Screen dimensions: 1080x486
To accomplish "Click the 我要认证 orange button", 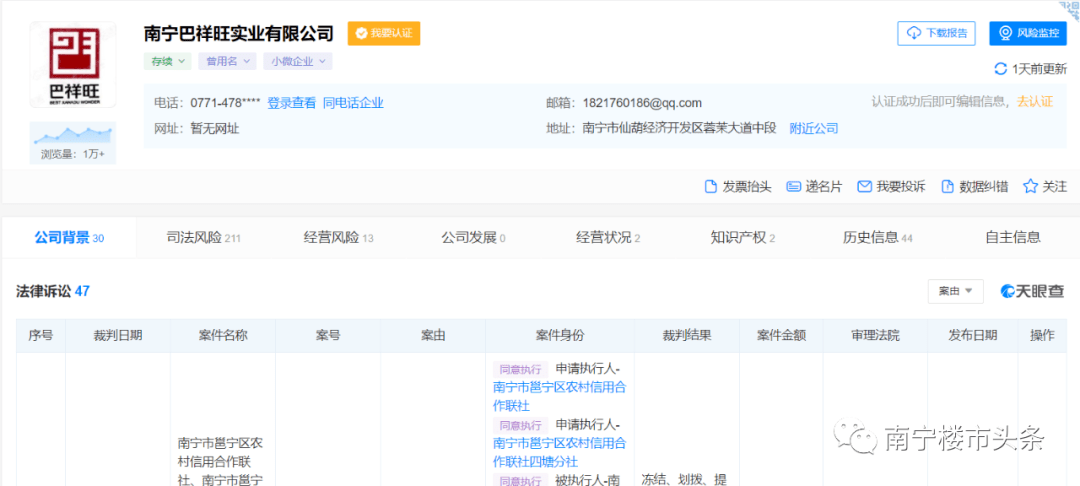I will click(384, 33).
